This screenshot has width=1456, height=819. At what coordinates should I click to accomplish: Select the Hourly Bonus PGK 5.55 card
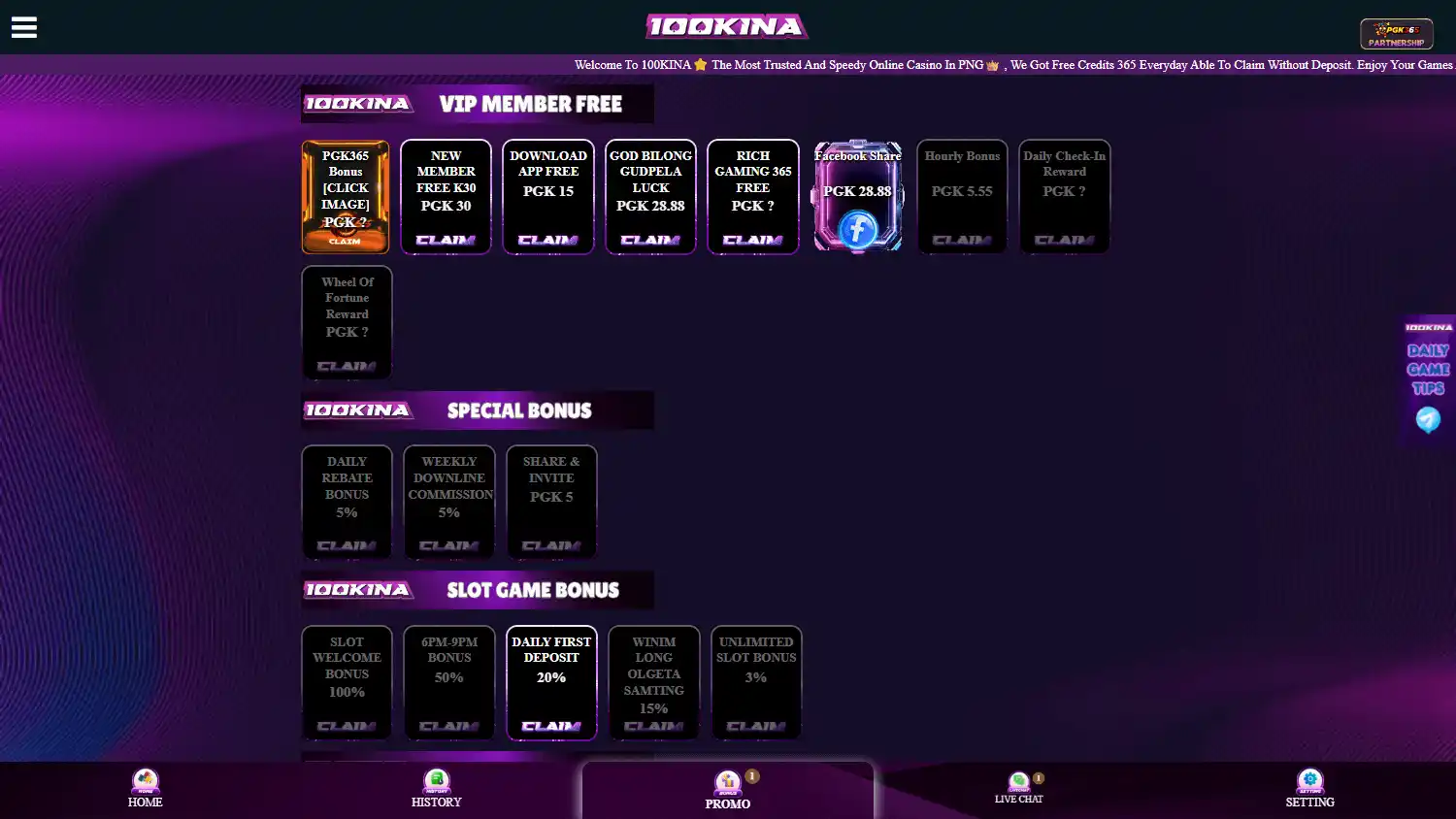(962, 197)
